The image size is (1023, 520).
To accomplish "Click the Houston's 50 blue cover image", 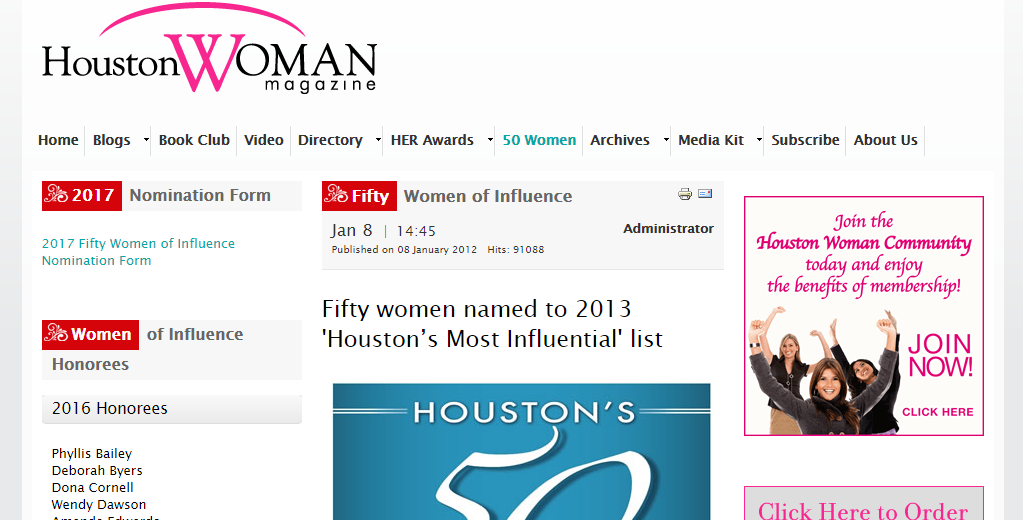I will click(x=521, y=451).
